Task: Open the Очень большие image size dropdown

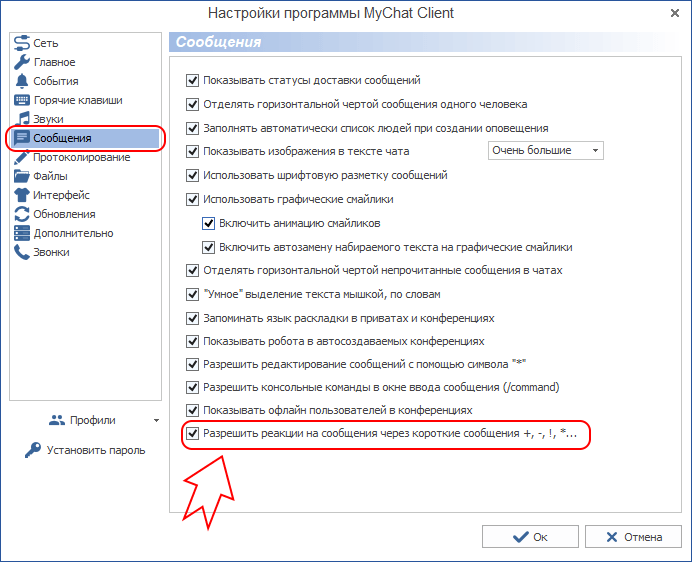Action: click(x=545, y=151)
